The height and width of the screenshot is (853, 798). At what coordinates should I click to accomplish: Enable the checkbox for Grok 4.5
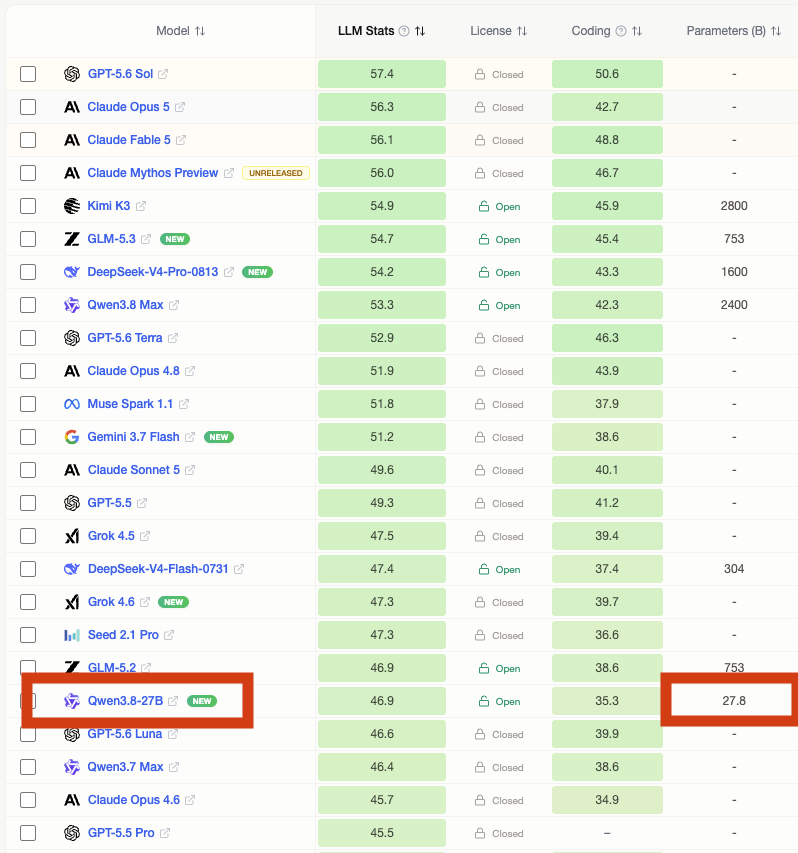28,536
